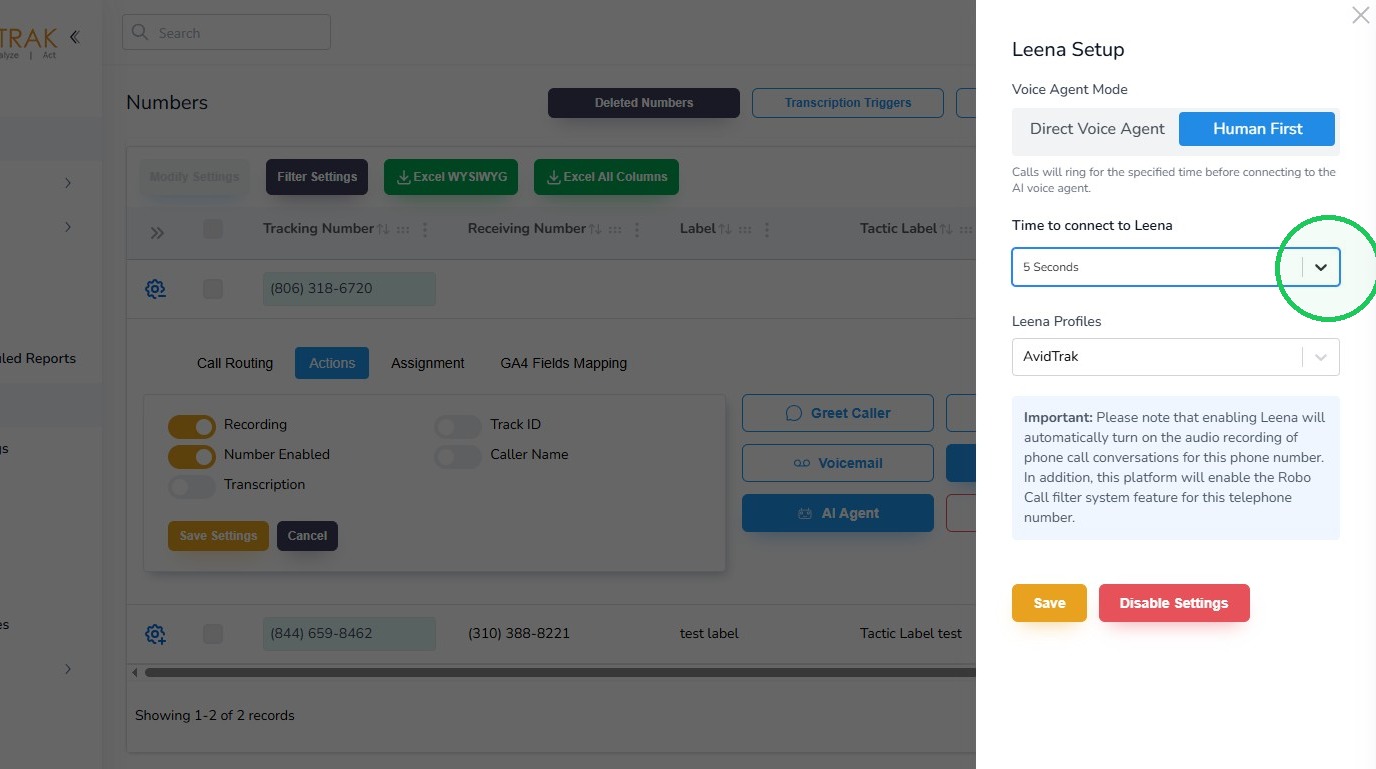The width and height of the screenshot is (1376, 769).
Task: Collapse the sidebar with double chevron icon
Action: pos(74,37)
